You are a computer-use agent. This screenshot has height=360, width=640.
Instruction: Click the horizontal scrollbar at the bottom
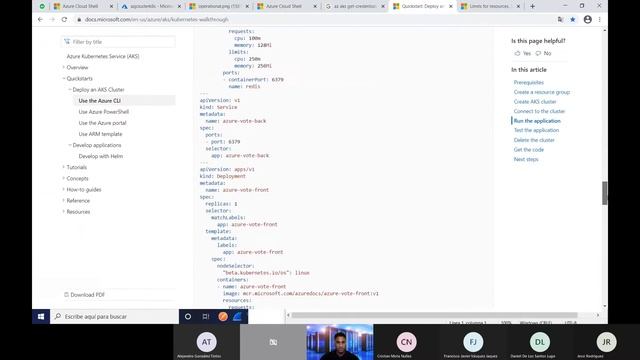pyautogui.click(x=434, y=315)
